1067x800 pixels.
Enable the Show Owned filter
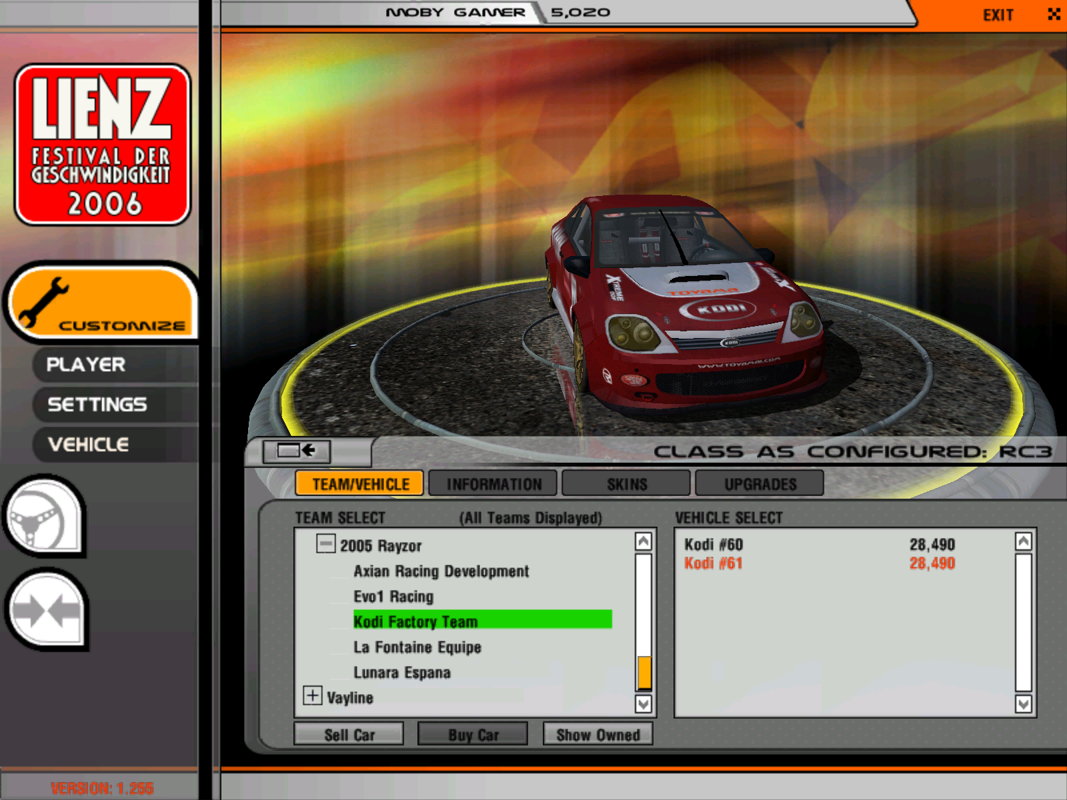pos(597,734)
